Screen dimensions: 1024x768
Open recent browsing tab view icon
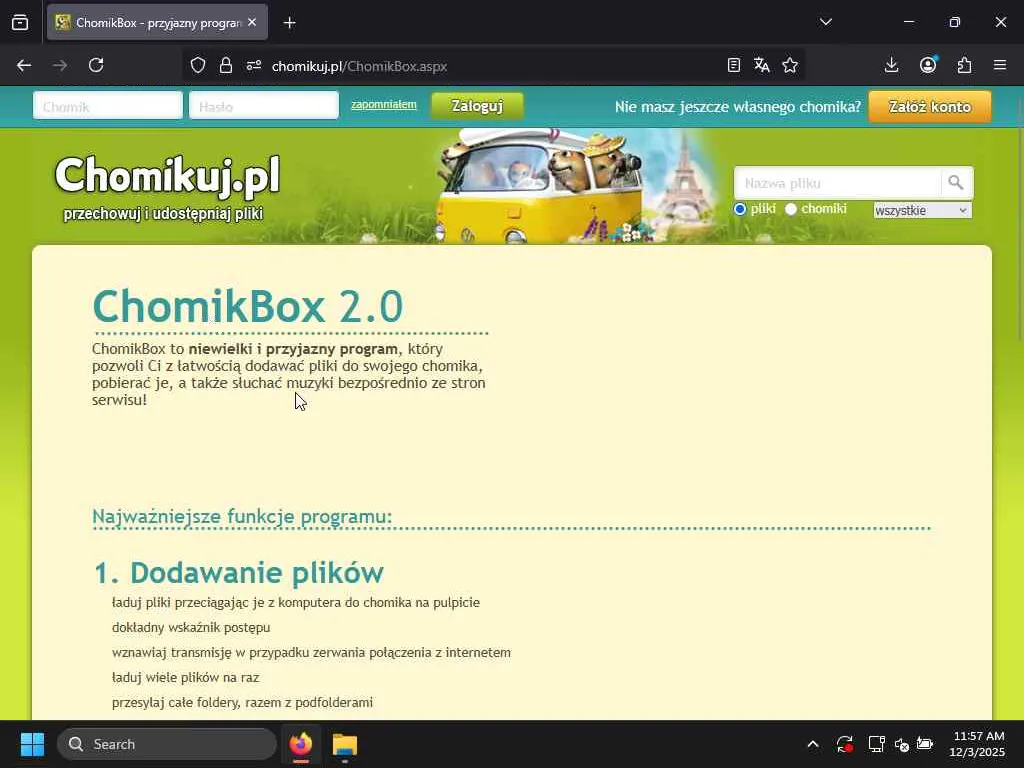20,23
